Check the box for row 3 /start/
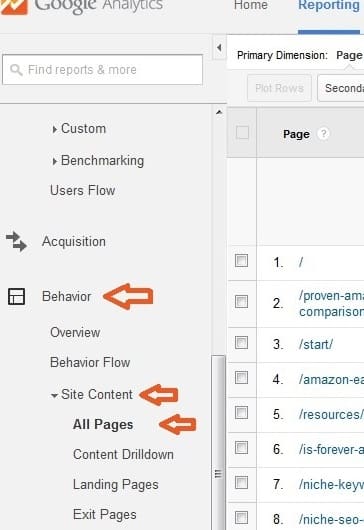Image resolution: width=364 pixels, height=530 pixels. coord(241,342)
